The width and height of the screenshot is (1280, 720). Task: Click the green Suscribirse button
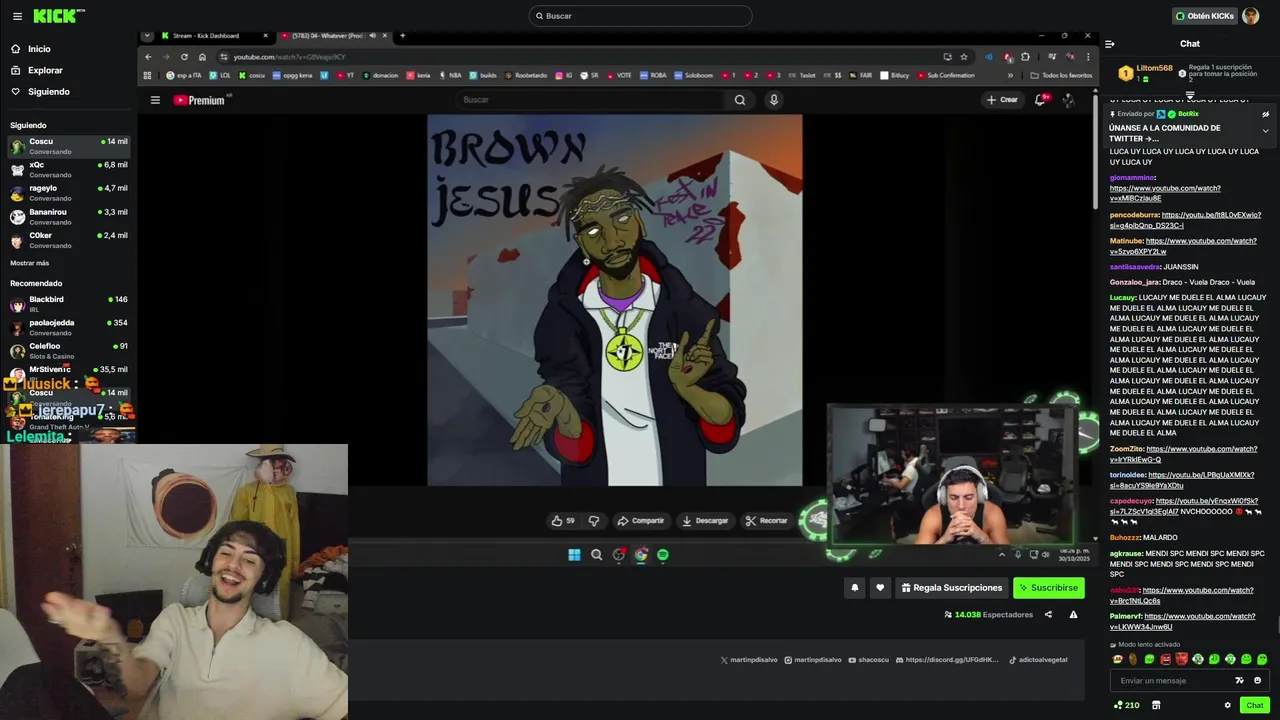pos(1048,588)
